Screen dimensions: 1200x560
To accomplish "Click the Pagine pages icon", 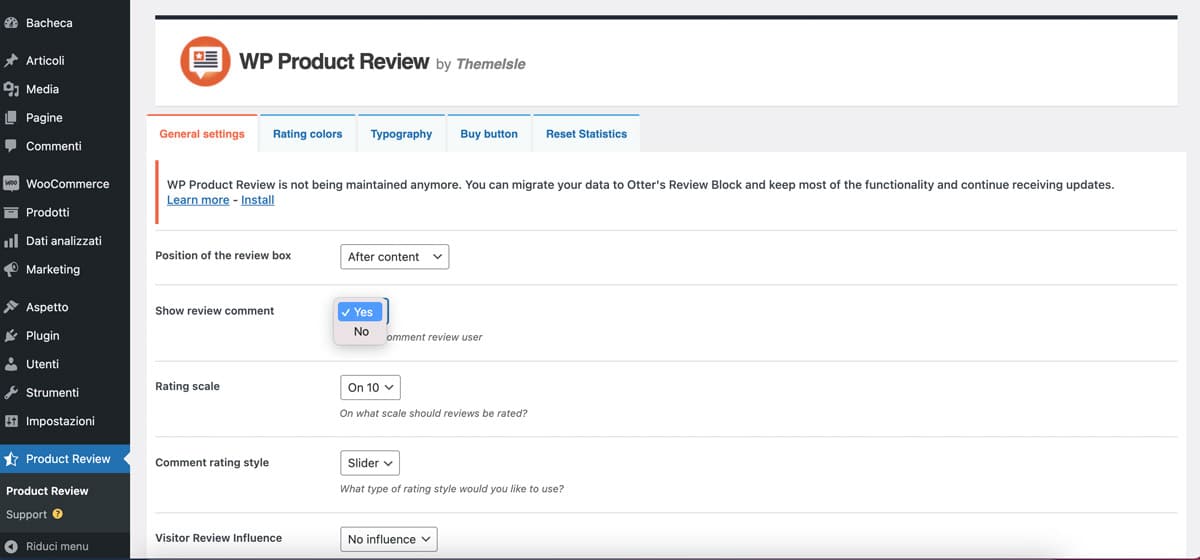I will 12,118.
